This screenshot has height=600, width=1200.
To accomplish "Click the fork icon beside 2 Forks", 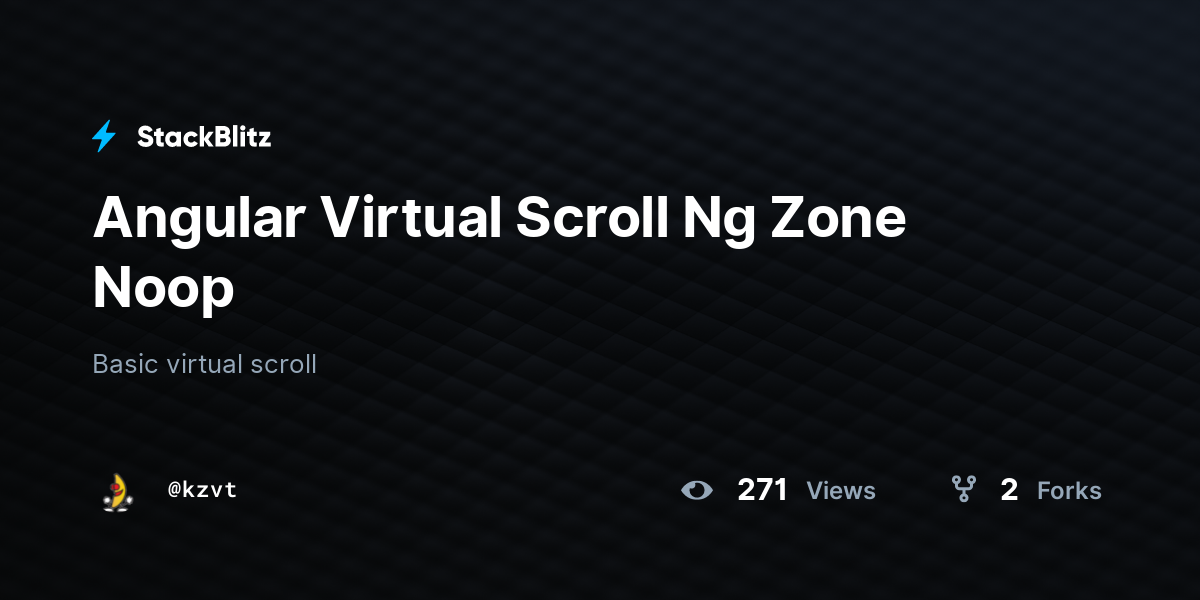I will pyautogui.click(x=964, y=489).
